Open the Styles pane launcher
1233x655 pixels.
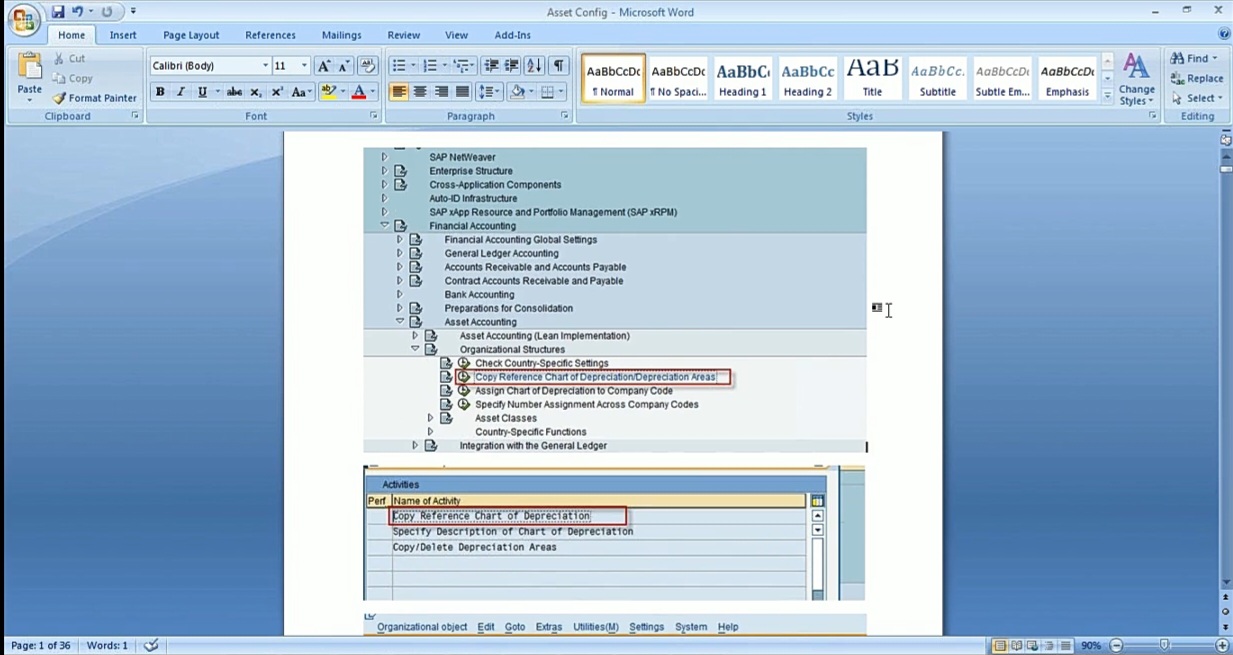[x=1153, y=116]
